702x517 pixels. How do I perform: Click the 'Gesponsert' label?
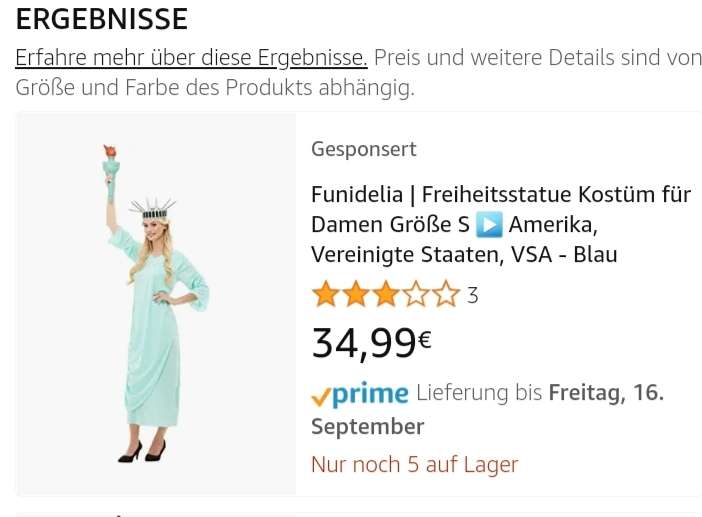364,149
